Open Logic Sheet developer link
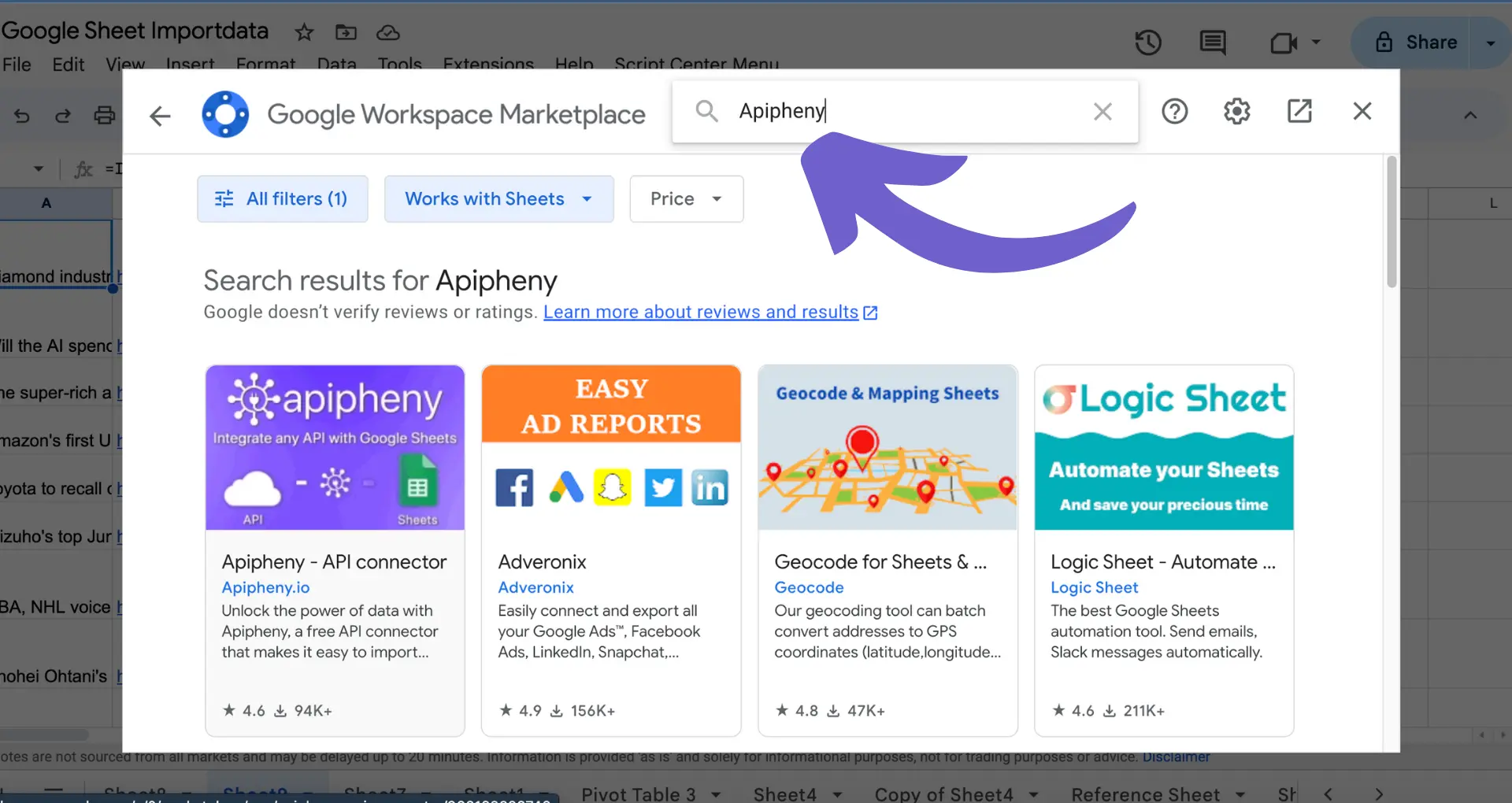 tap(1094, 587)
